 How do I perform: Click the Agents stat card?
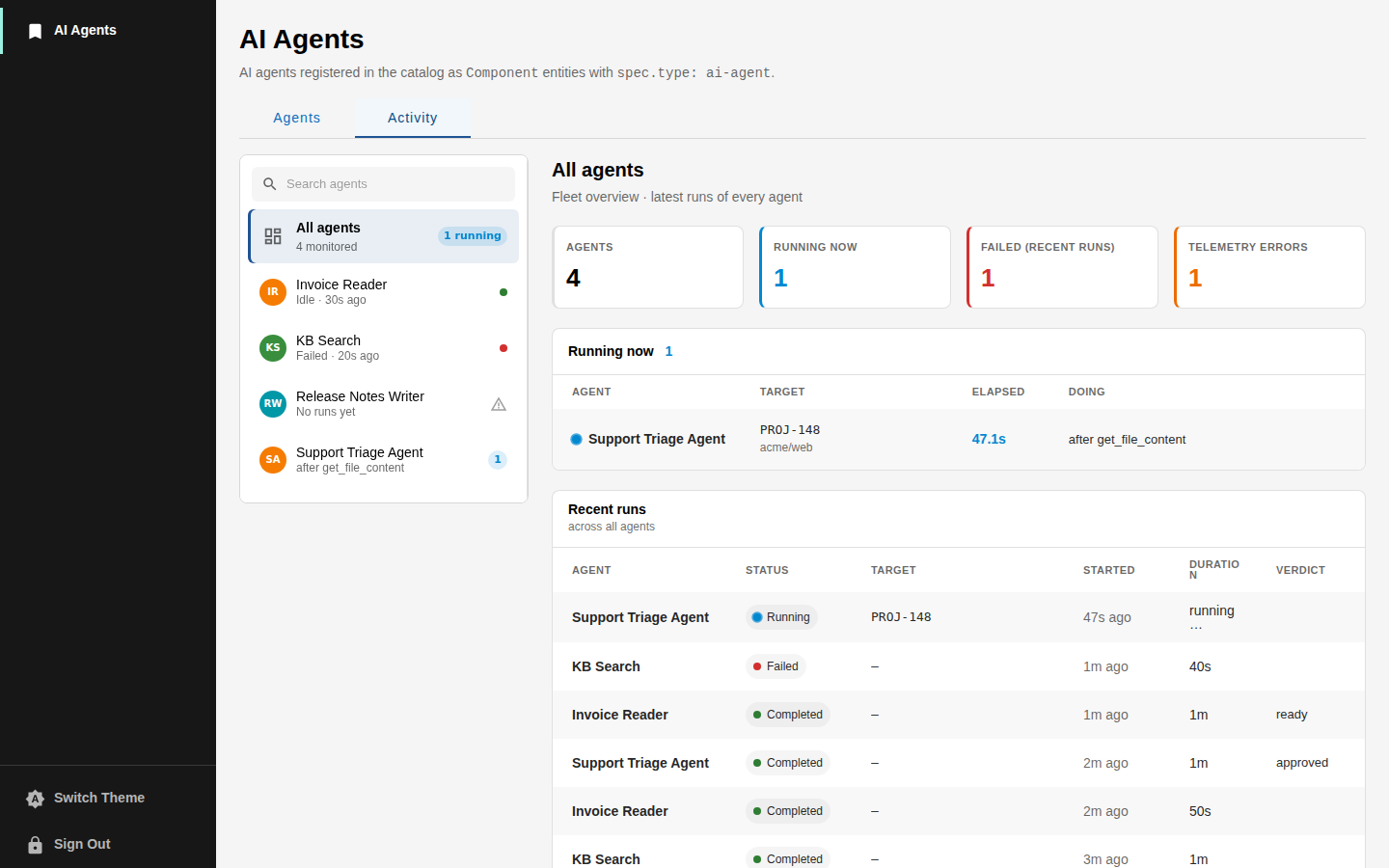click(x=648, y=267)
